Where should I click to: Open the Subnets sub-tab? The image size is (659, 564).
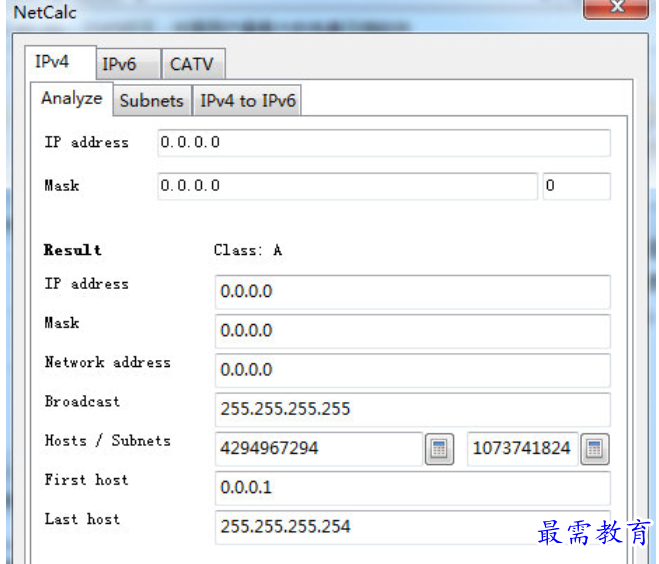click(152, 101)
